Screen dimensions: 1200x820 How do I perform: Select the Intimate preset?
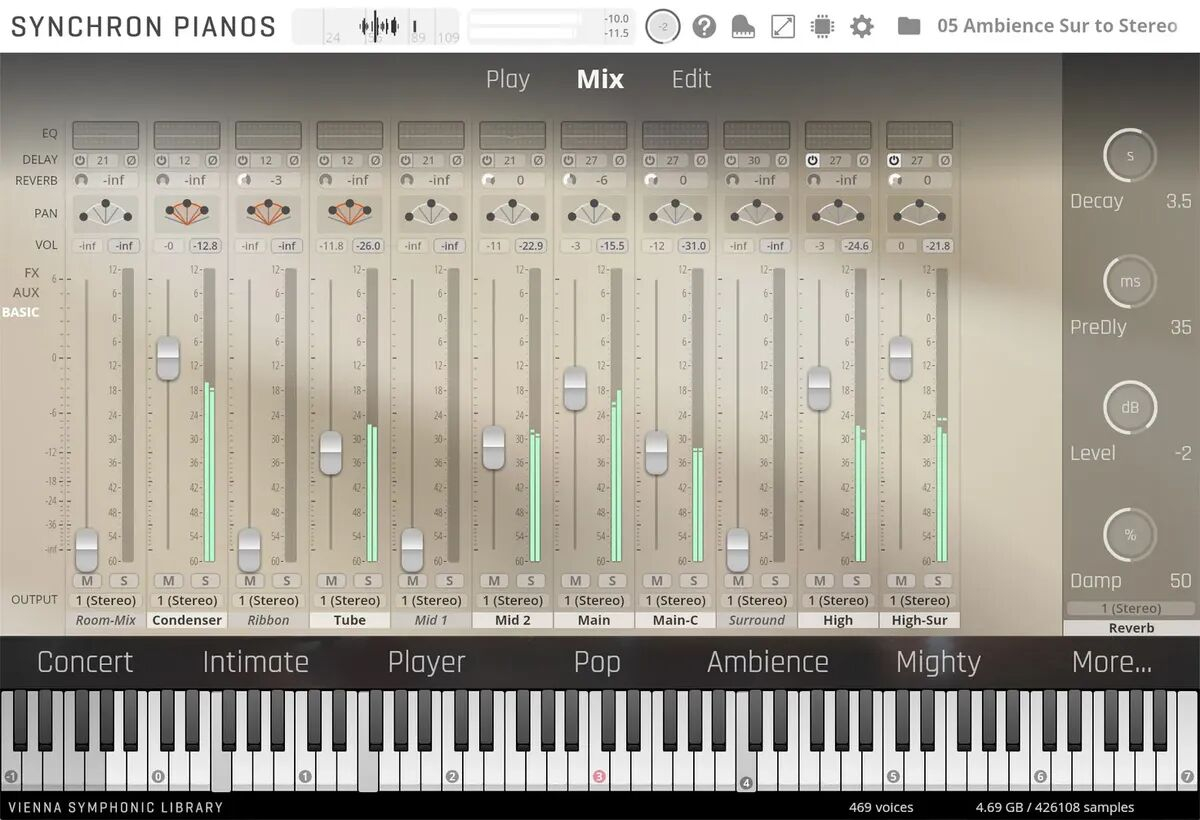(255, 662)
